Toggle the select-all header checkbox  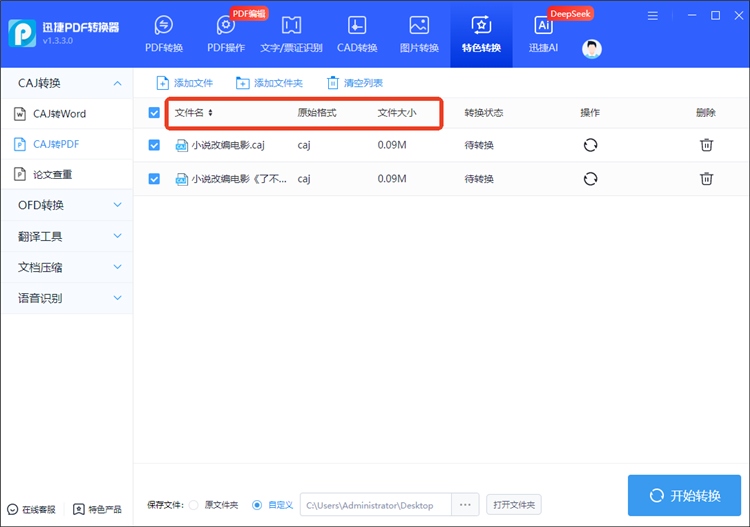[154, 113]
